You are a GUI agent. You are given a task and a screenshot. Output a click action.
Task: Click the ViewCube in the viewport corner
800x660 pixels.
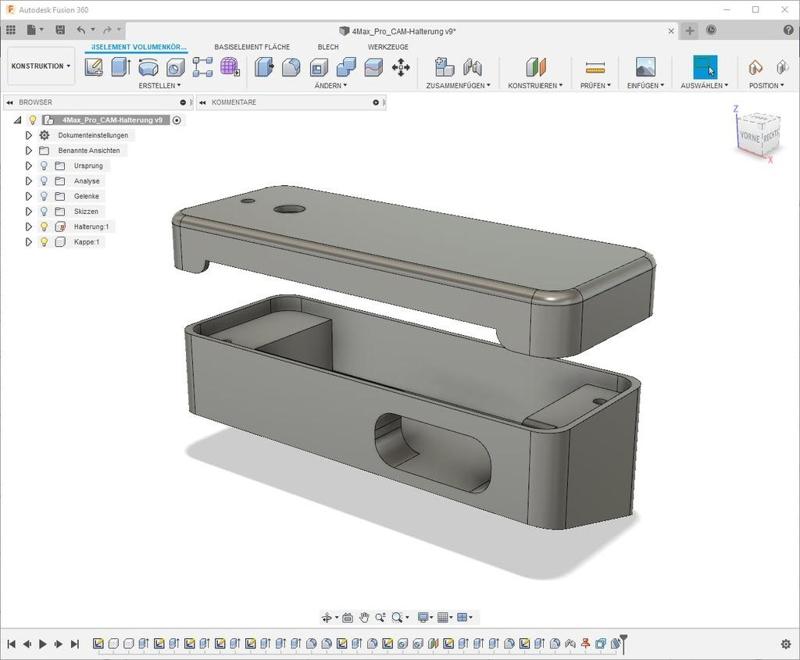pyautogui.click(x=756, y=133)
